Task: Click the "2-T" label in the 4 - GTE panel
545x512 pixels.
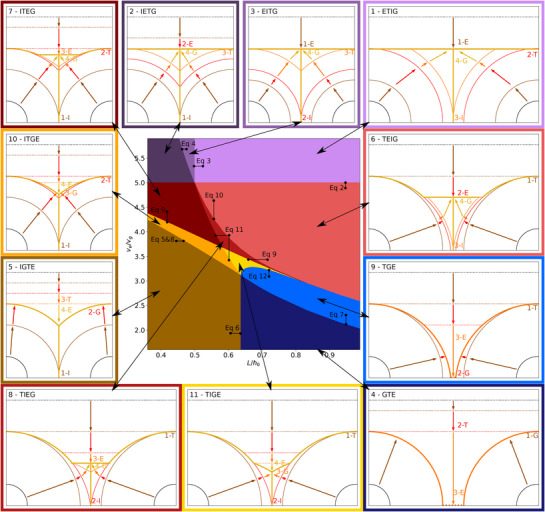Action: point(463,425)
